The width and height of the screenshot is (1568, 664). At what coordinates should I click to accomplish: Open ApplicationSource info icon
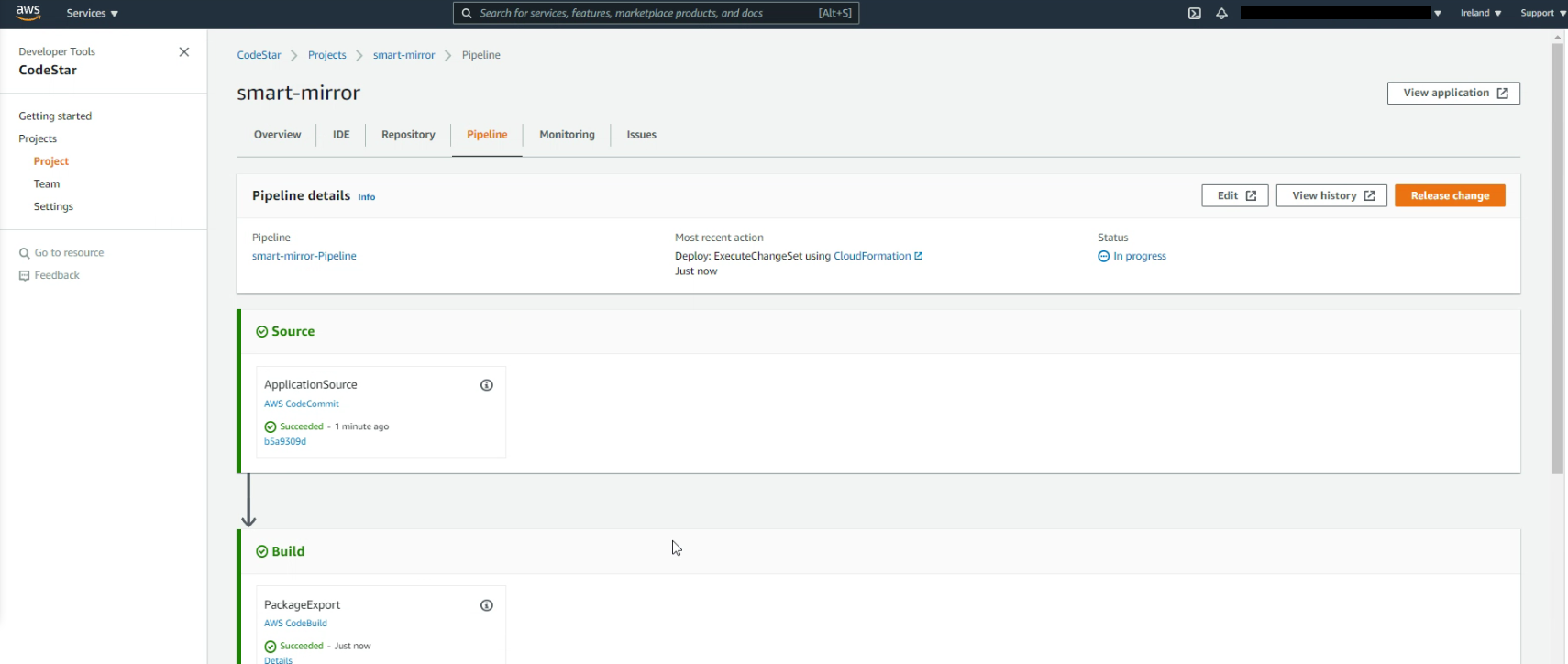[x=487, y=385]
